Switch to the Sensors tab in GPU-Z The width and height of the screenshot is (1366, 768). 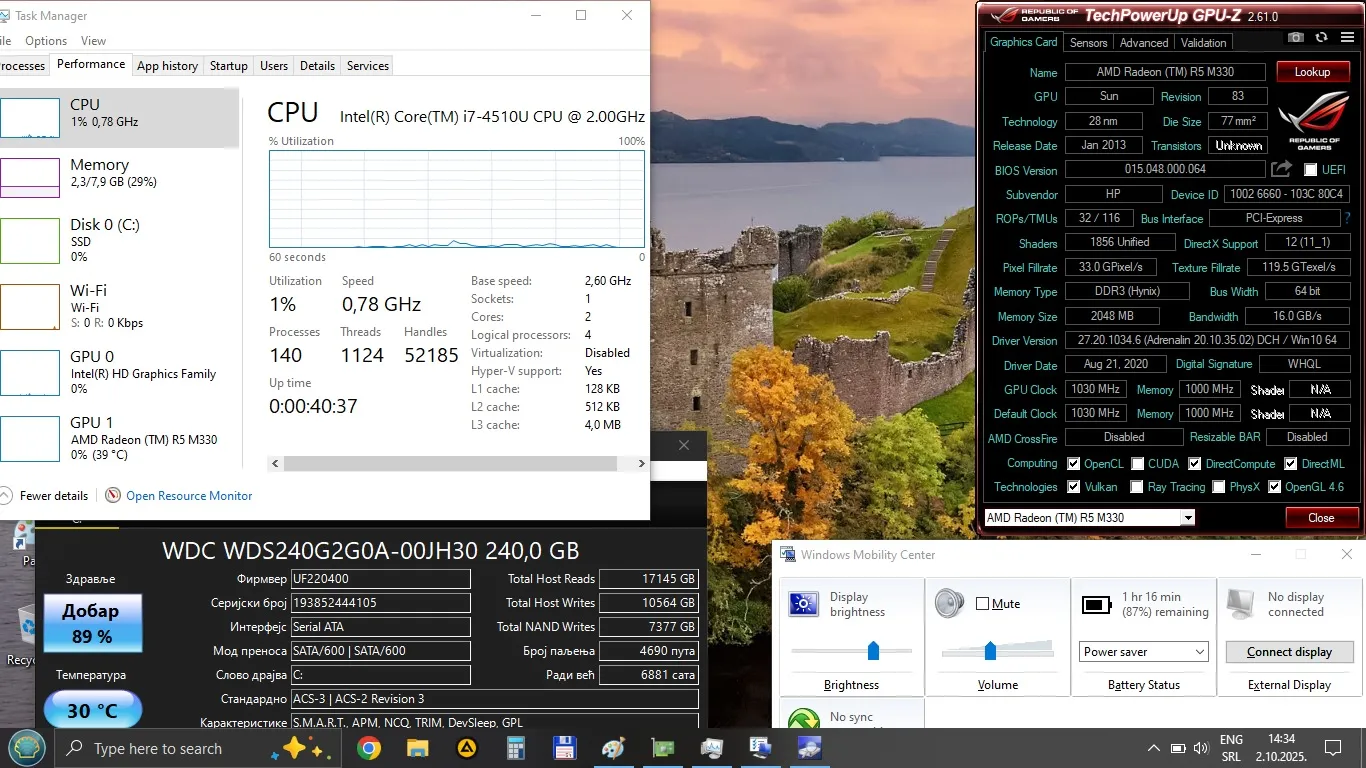coord(1088,43)
